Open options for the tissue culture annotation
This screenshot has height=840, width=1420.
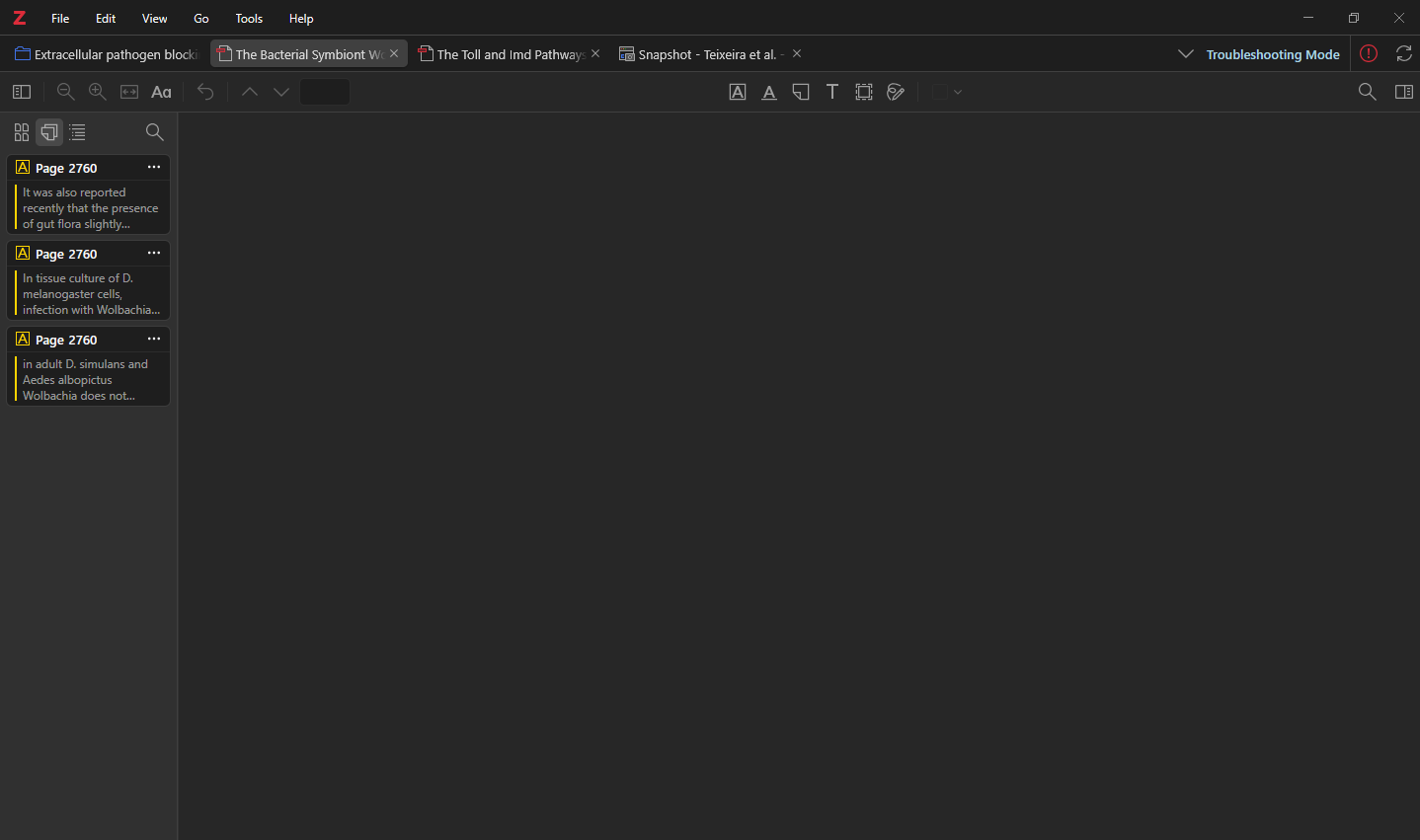(x=154, y=254)
